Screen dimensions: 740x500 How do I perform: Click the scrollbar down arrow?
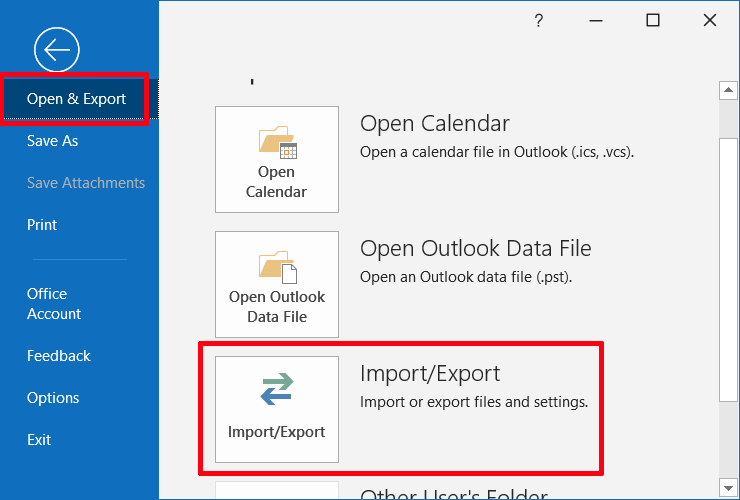(x=728, y=488)
